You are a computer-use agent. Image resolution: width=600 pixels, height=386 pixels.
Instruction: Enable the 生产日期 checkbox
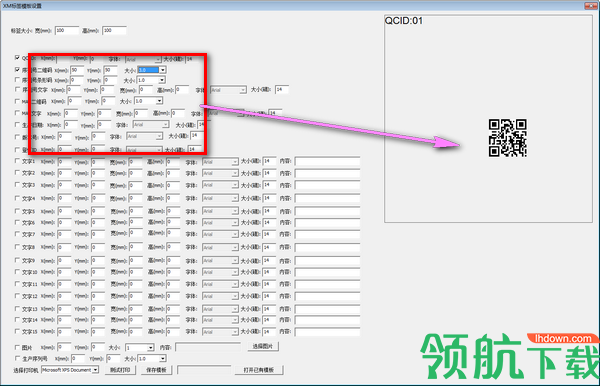17,125
